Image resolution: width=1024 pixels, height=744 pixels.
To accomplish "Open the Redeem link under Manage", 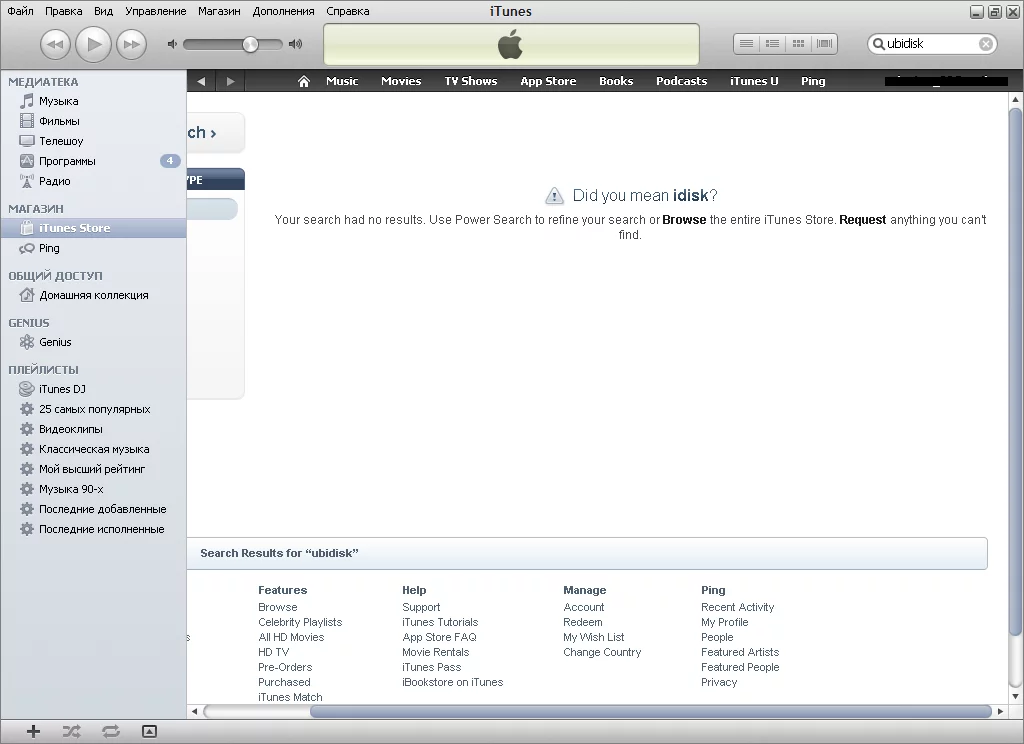I will click(x=583, y=623).
